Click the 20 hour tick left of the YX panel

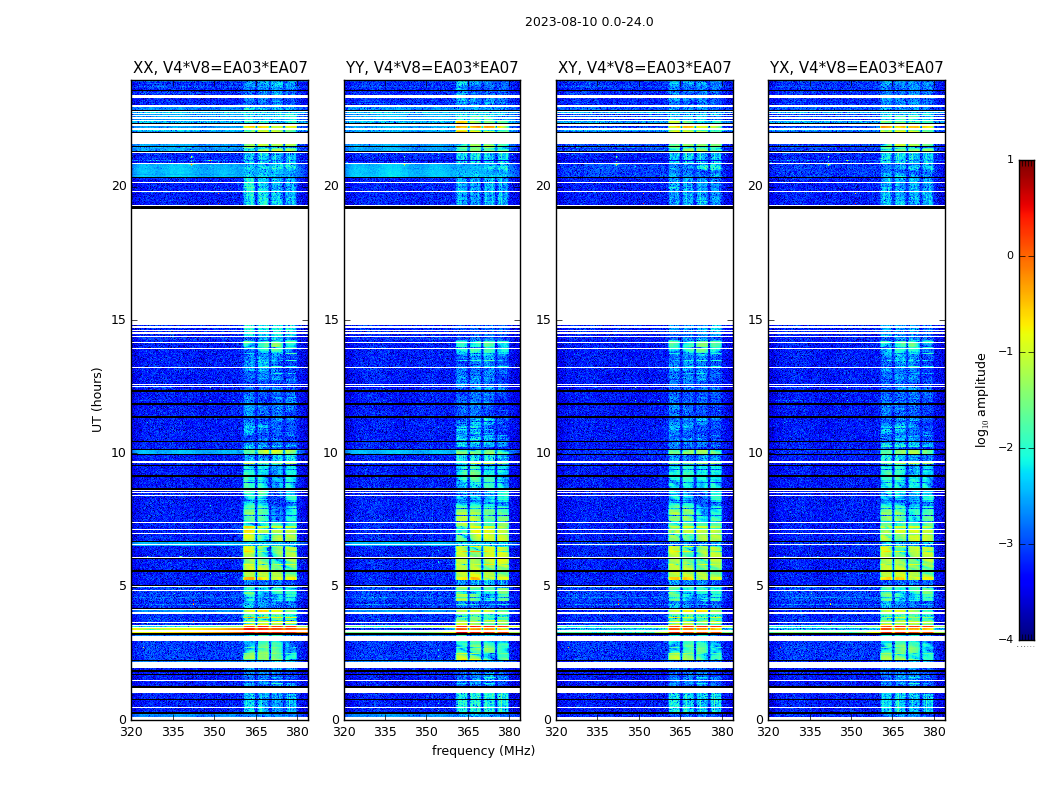[x=755, y=186]
